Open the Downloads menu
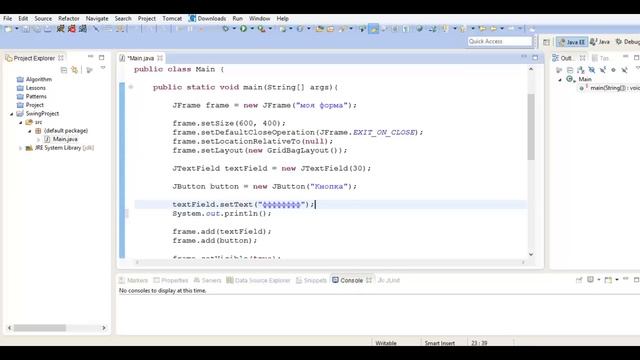The image size is (640, 360). click(208, 18)
